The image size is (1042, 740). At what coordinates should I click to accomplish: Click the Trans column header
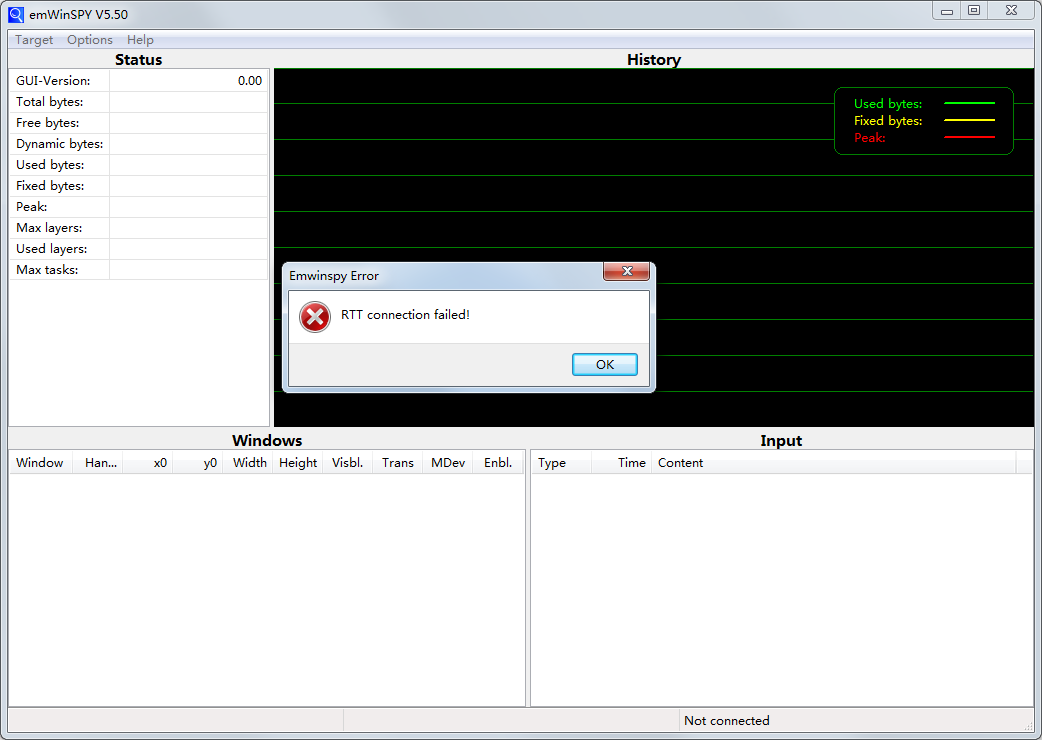tap(397, 463)
